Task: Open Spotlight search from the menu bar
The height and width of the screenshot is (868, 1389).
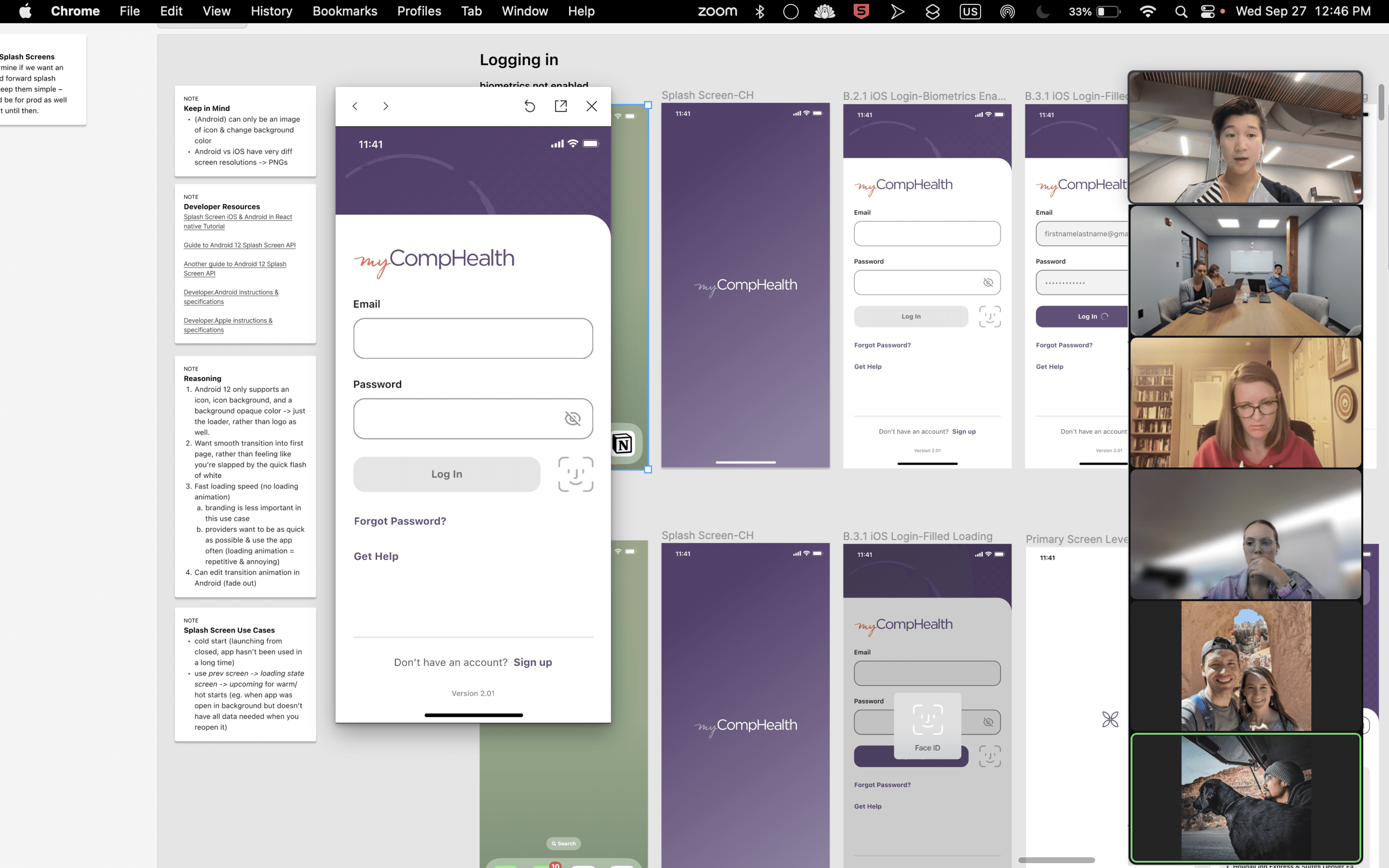Action: point(1181,12)
